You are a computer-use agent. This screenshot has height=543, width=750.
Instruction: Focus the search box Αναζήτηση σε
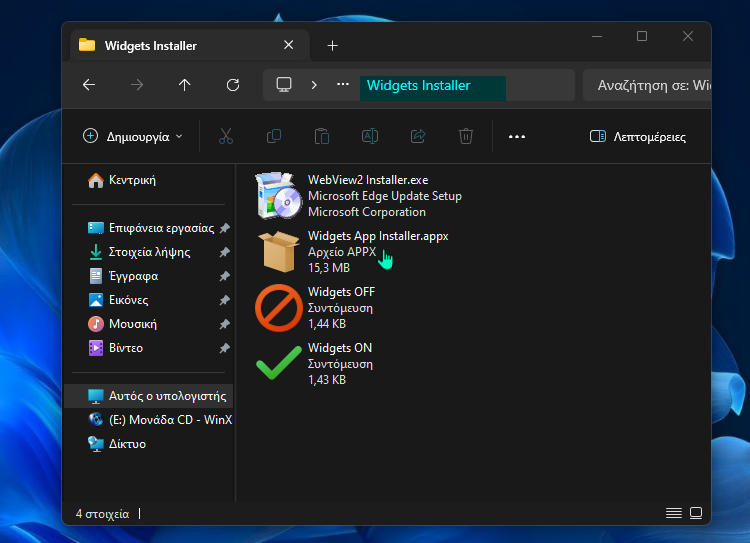tap(647, 85)
